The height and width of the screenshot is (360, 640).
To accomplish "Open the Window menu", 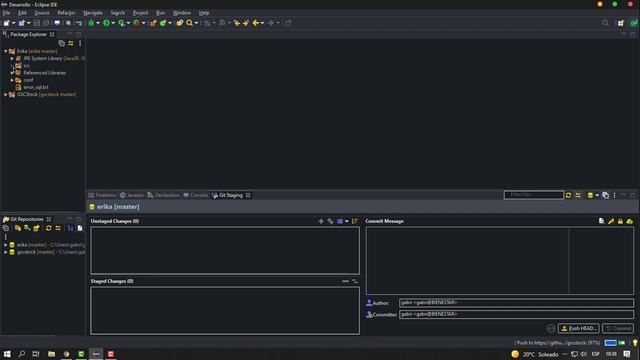I will tap(182, 13).
